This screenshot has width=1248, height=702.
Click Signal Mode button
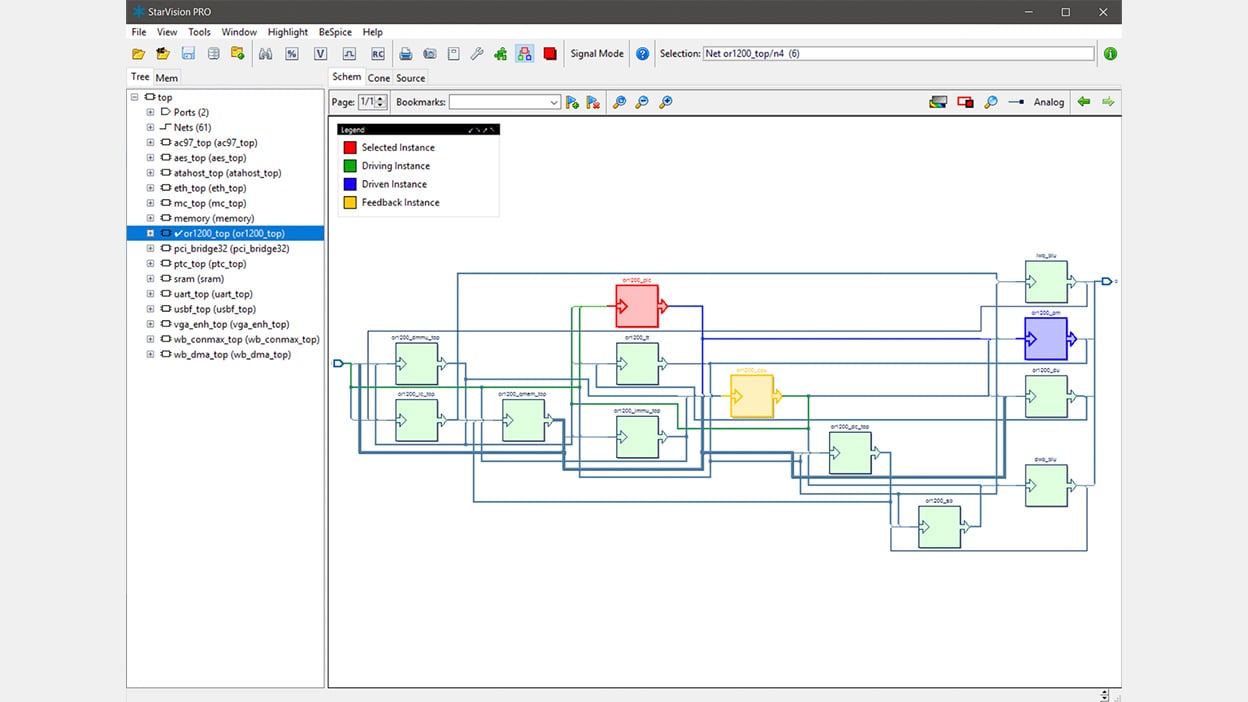(597, 54)
